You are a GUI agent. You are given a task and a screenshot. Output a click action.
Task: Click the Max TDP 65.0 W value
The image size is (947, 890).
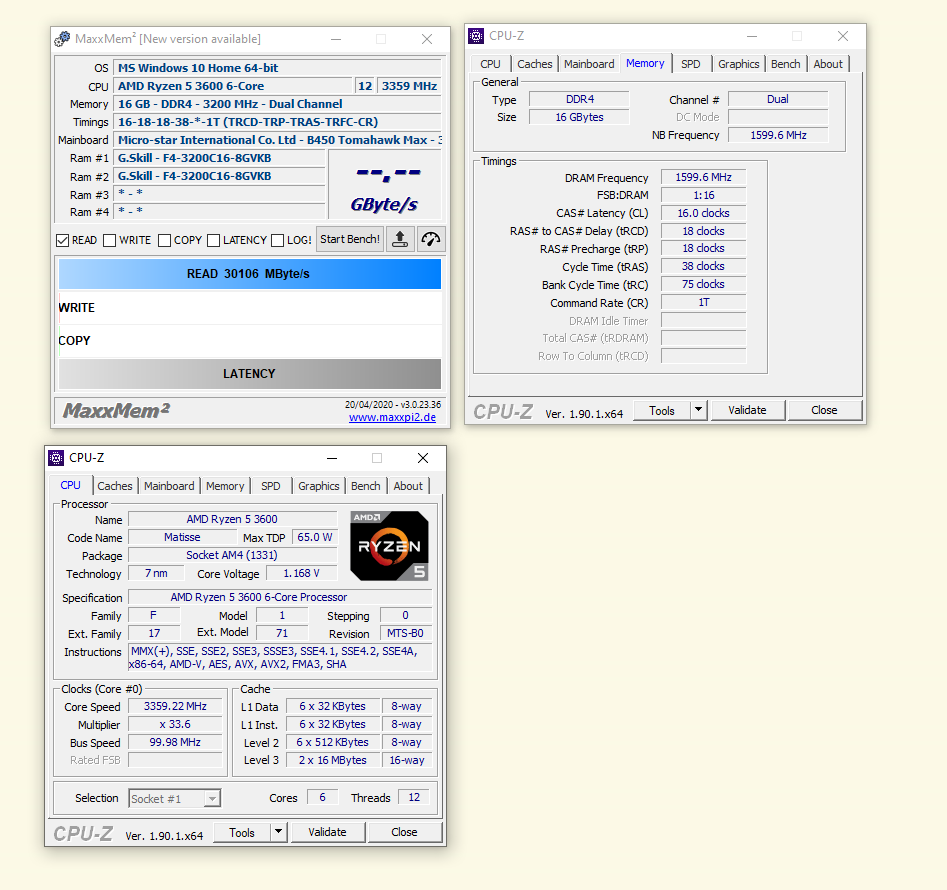(x=315, y=537)
